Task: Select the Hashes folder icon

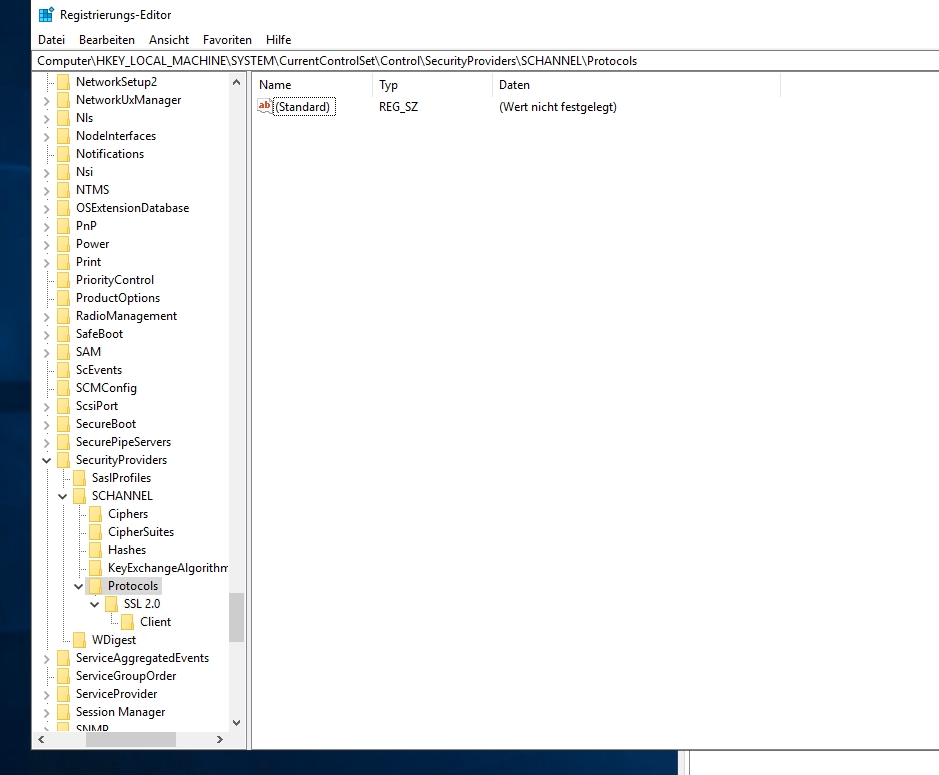Action: pos(95,550)
